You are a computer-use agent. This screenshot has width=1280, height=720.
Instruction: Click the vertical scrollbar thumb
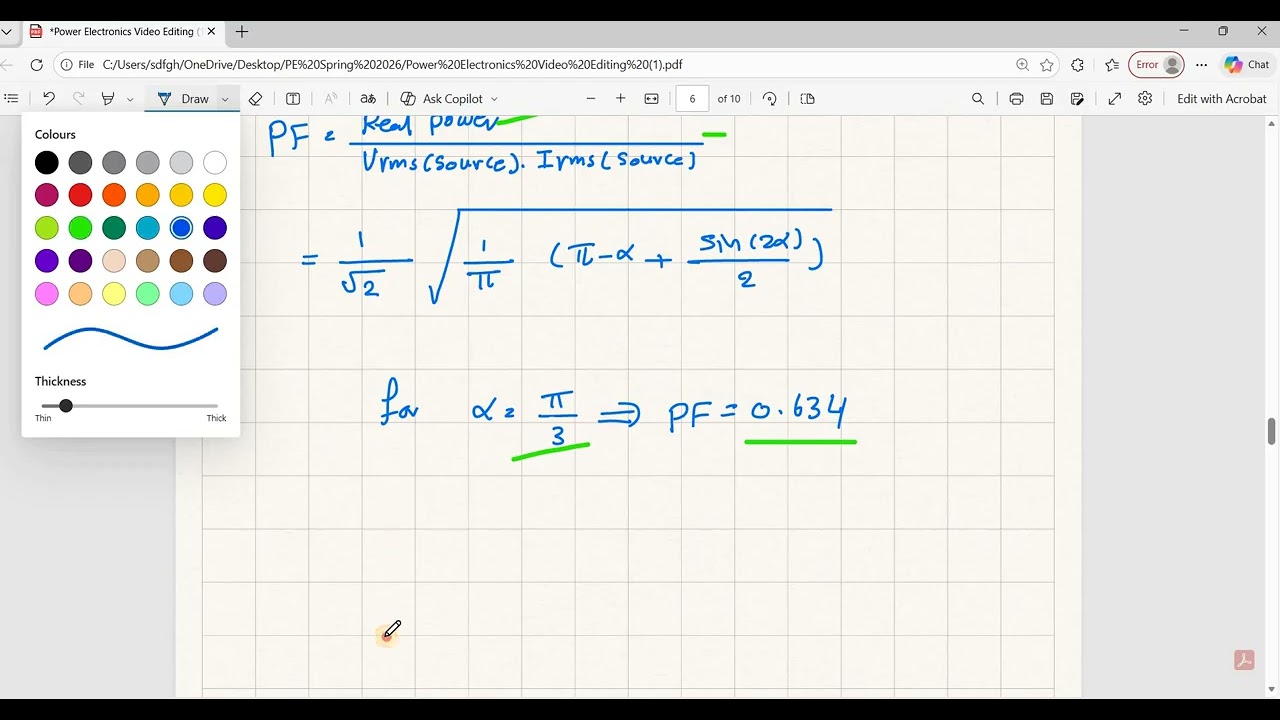[x=1271, y=432]
